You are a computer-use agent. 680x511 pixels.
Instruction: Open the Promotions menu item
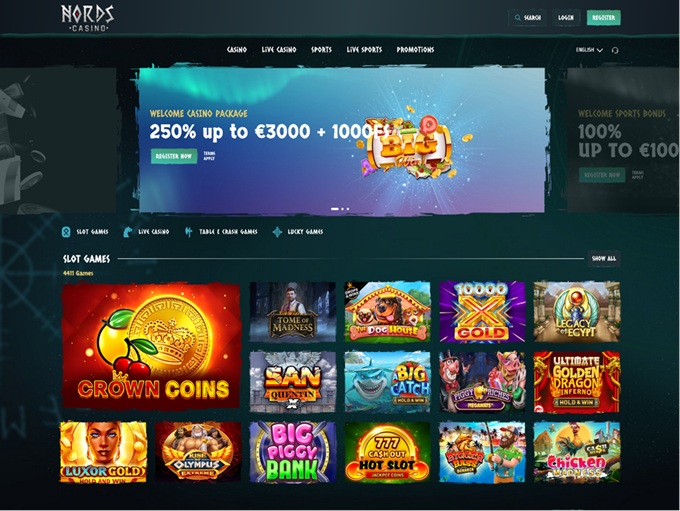point(415,49)
